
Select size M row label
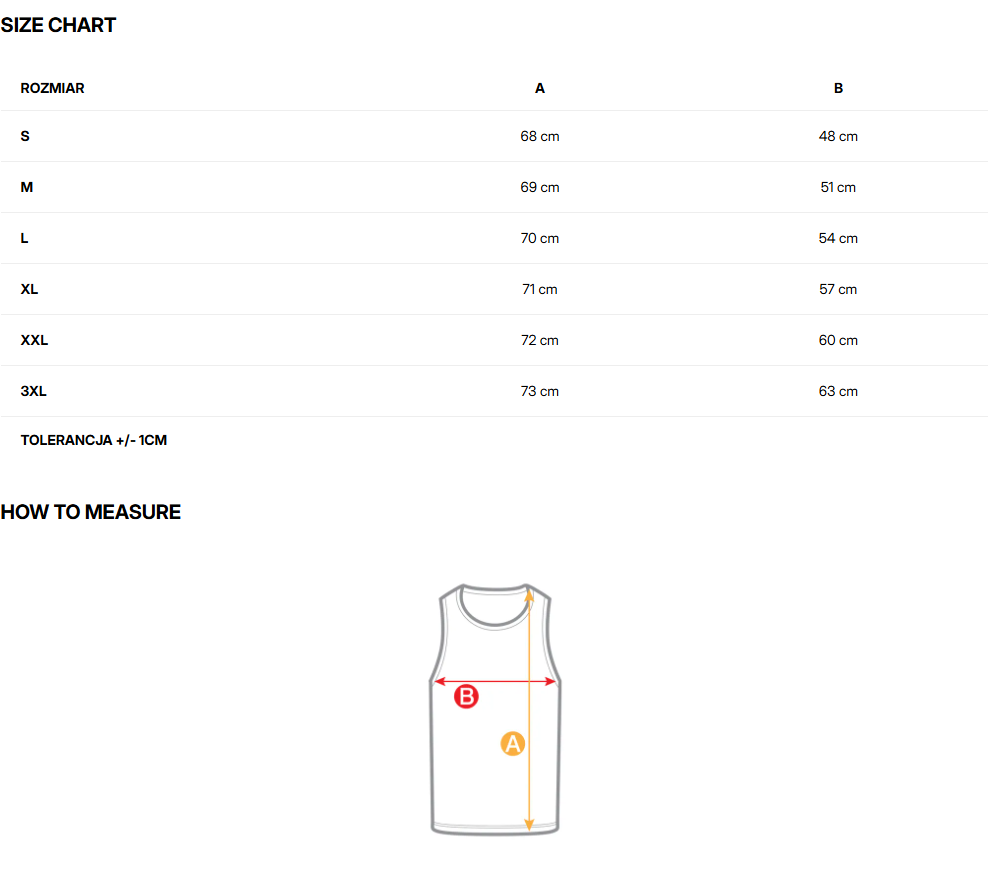point(27,187)
